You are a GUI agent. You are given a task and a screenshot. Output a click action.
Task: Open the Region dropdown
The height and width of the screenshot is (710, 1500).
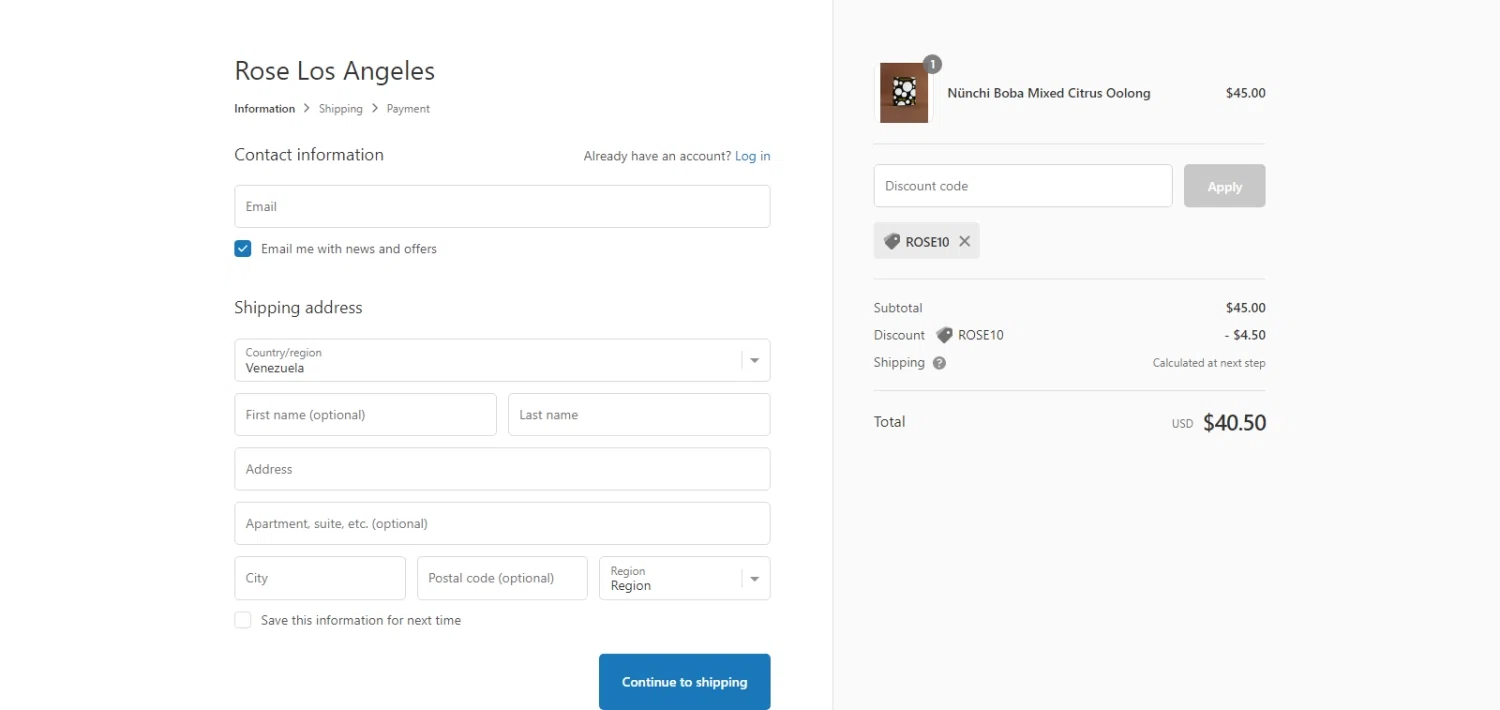pos(685,578)
